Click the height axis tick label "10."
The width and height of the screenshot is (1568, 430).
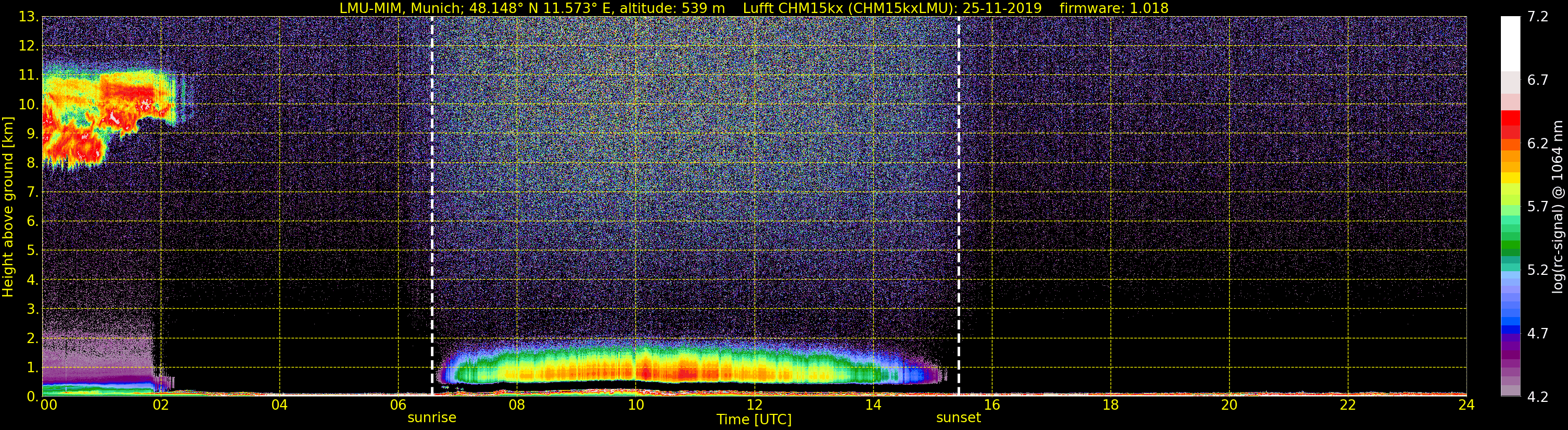click(28, 104)
